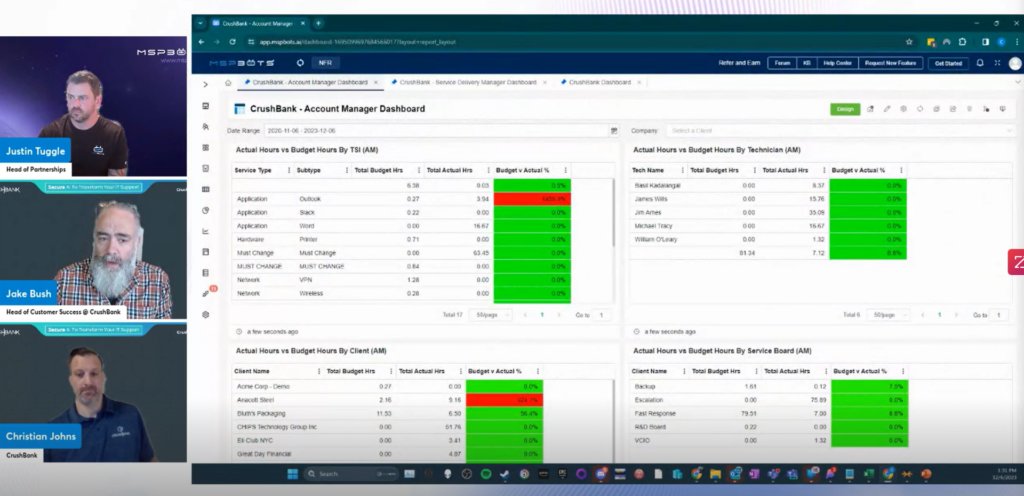Click the circular sync icon beside NFR

coord(300,63)
